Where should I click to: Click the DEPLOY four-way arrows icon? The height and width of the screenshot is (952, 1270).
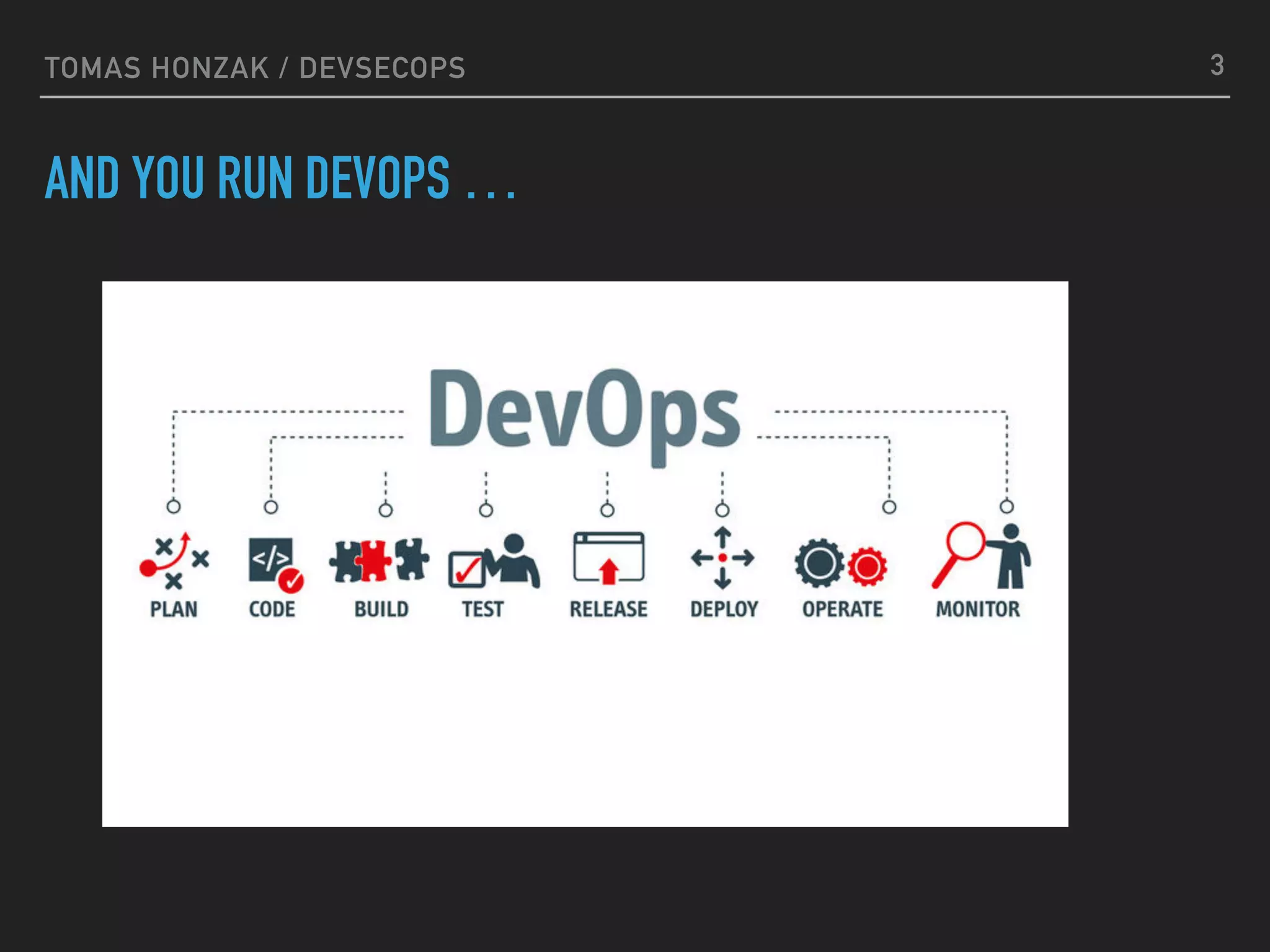pyautogui.click(x=722, y=558)
